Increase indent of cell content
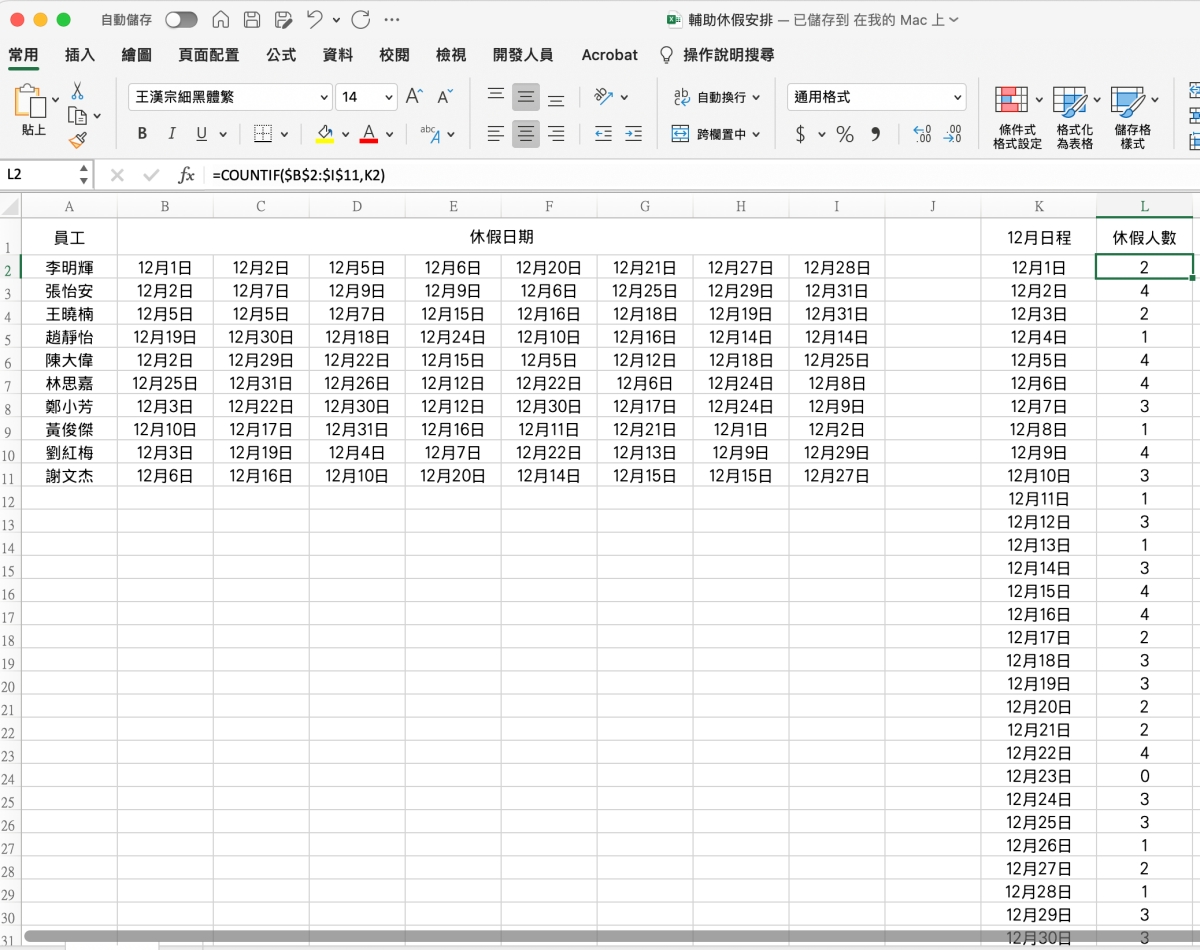This screenshot has width=1200, height=950. click(633, 134)
